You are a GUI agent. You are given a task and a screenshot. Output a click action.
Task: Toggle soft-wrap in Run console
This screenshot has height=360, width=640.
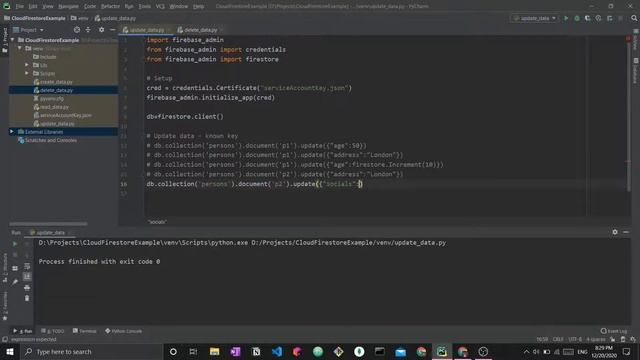tap(27, 266)
